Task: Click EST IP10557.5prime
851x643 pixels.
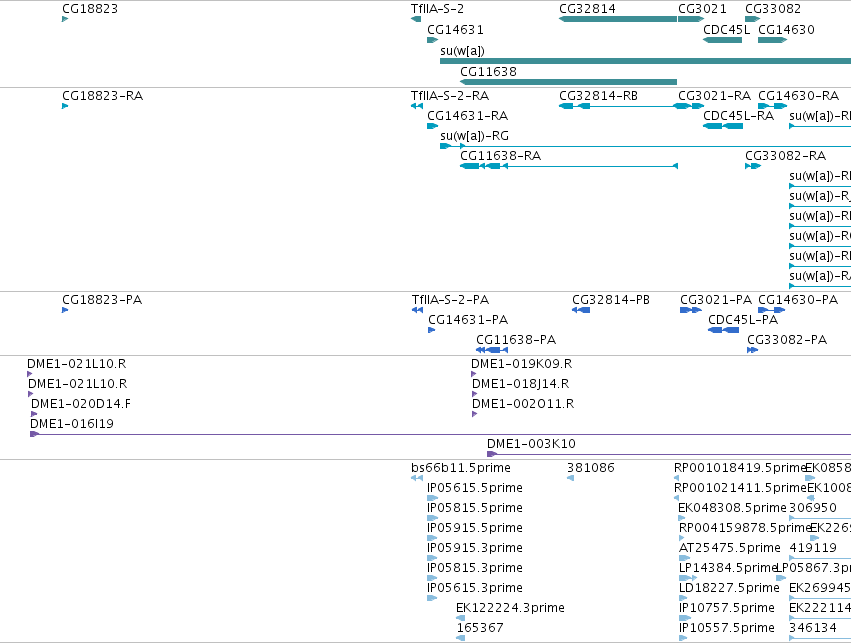Action: (727, 628)
